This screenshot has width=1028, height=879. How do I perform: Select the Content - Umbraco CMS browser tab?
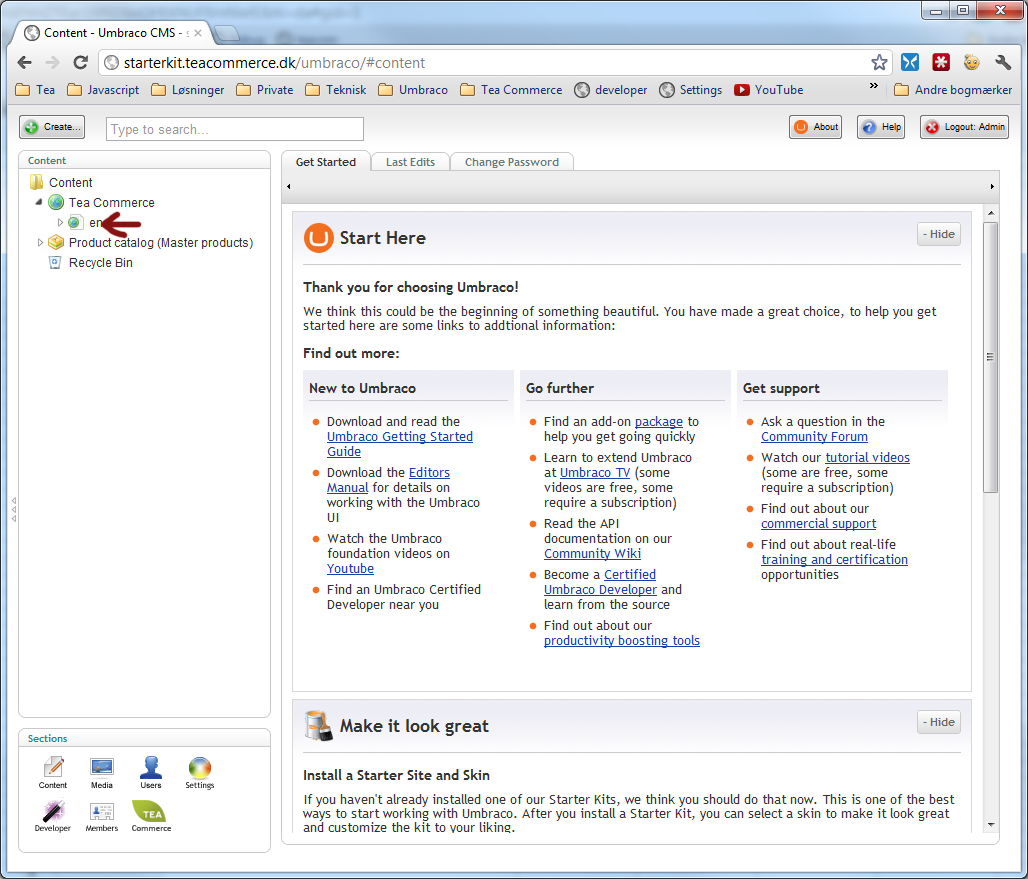[x=110, y=33]
